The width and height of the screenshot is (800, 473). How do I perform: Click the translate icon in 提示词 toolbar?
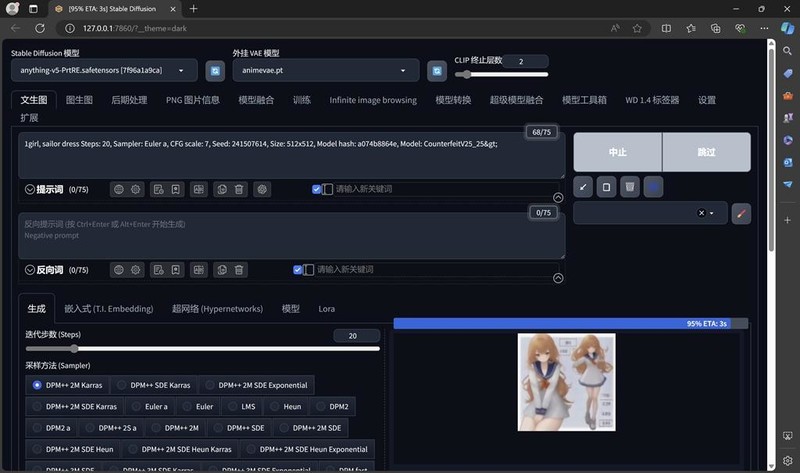tap(198, 189)
